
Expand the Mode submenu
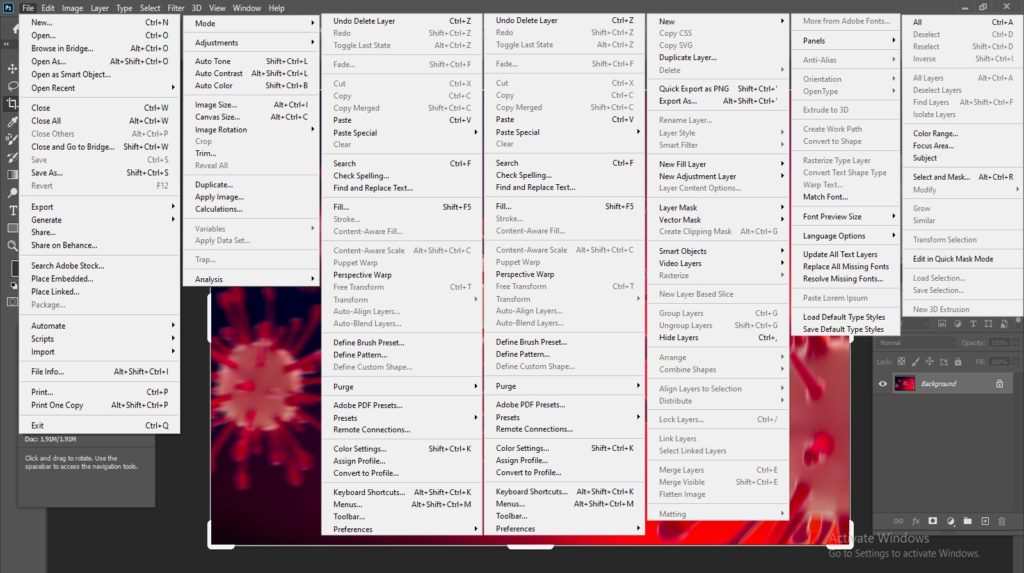point(251,23)
